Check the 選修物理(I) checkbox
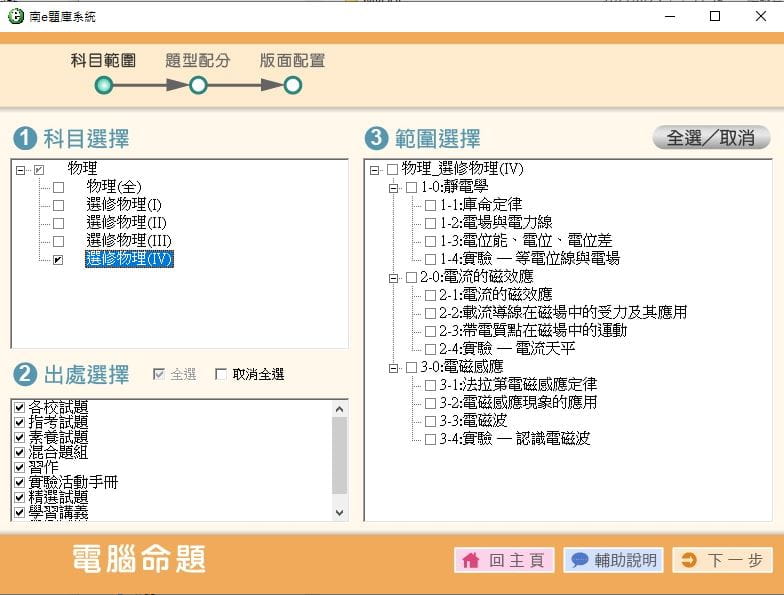Viewport: 784px width, 595px height. (x=58, y=206)
